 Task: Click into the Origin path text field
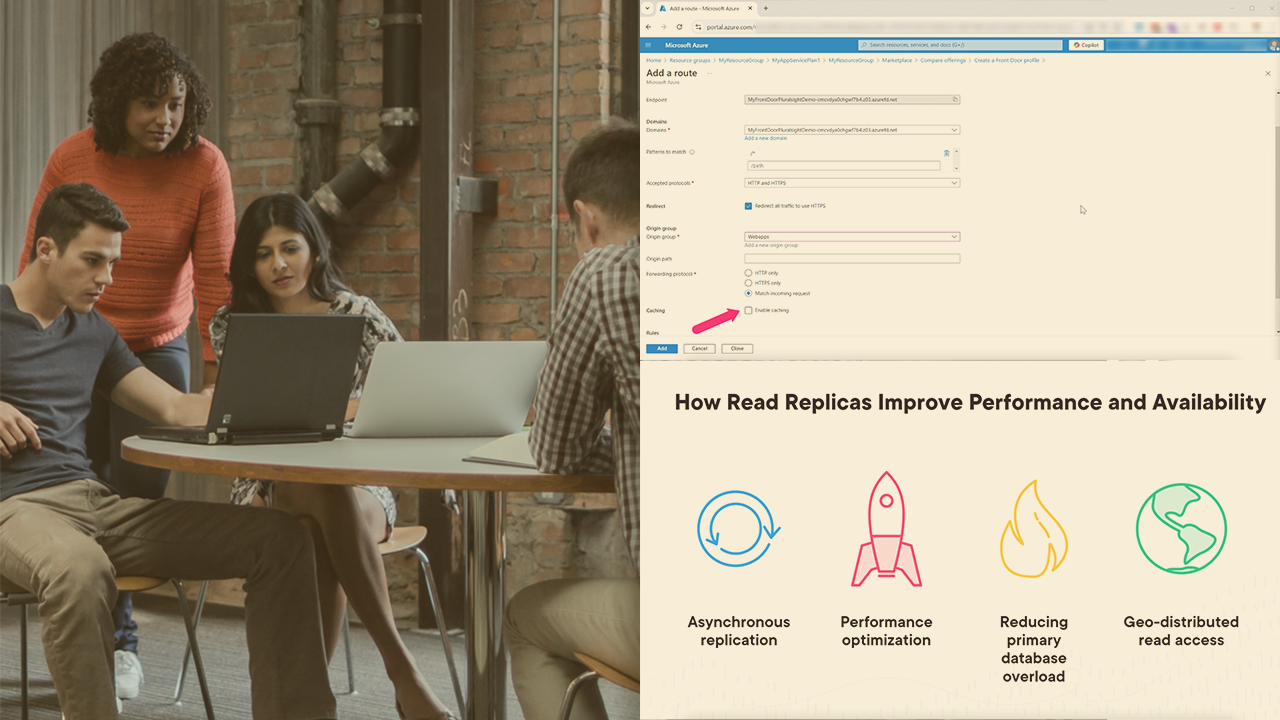click(851, 259)
